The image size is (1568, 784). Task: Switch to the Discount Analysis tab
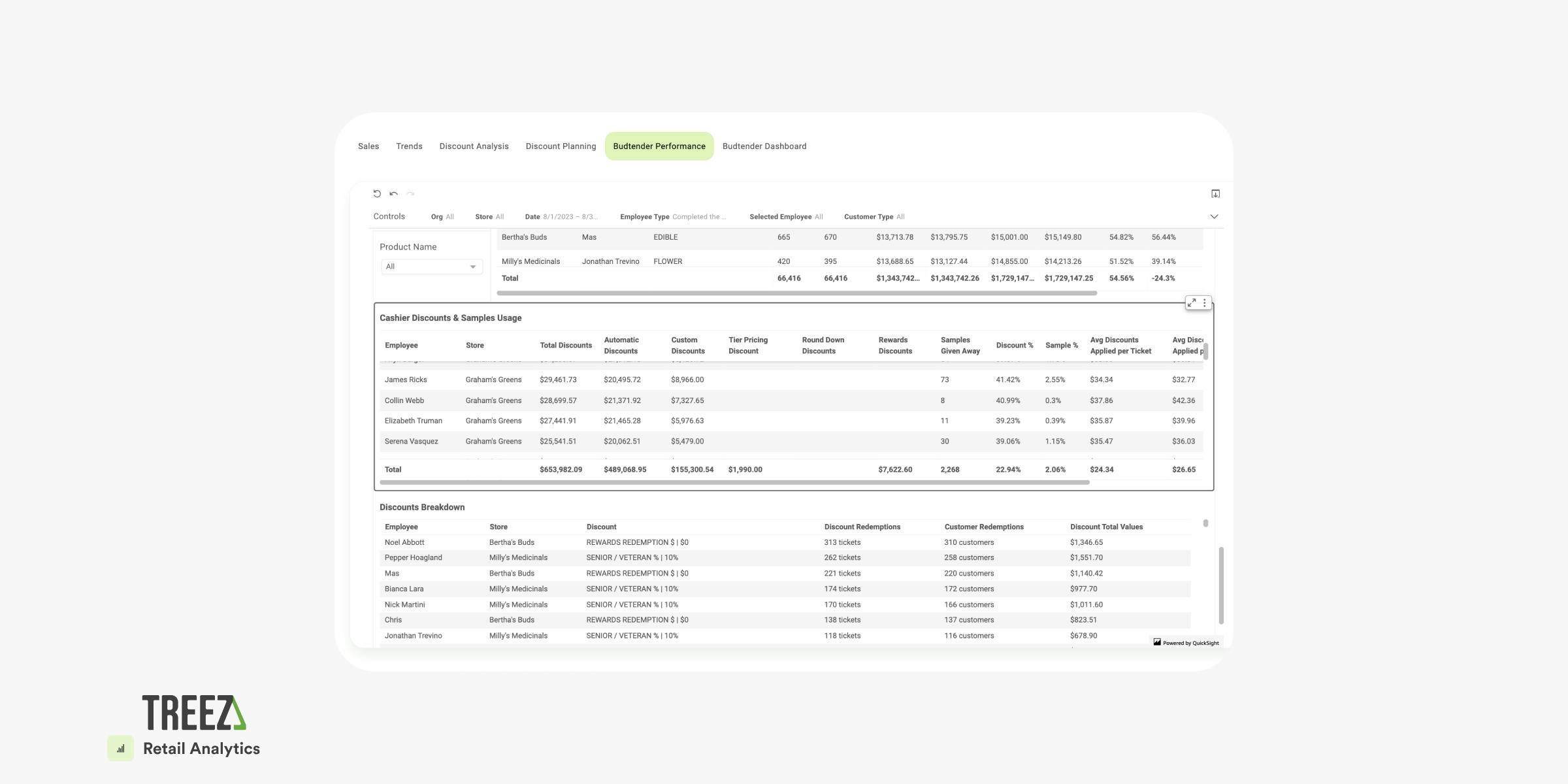(x=474, y=146)
